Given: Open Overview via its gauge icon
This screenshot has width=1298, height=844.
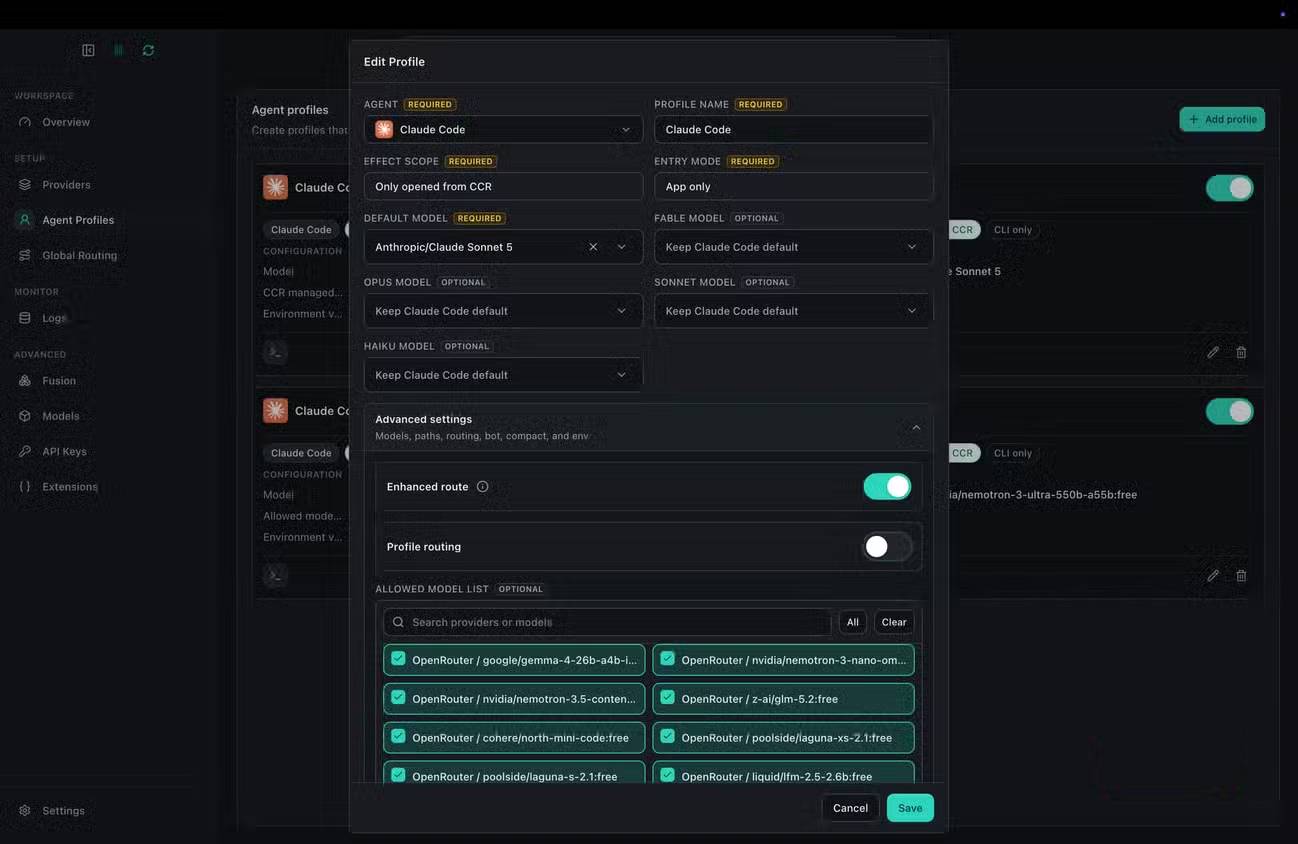Looking at the screenshot, I should pos(25,122).
